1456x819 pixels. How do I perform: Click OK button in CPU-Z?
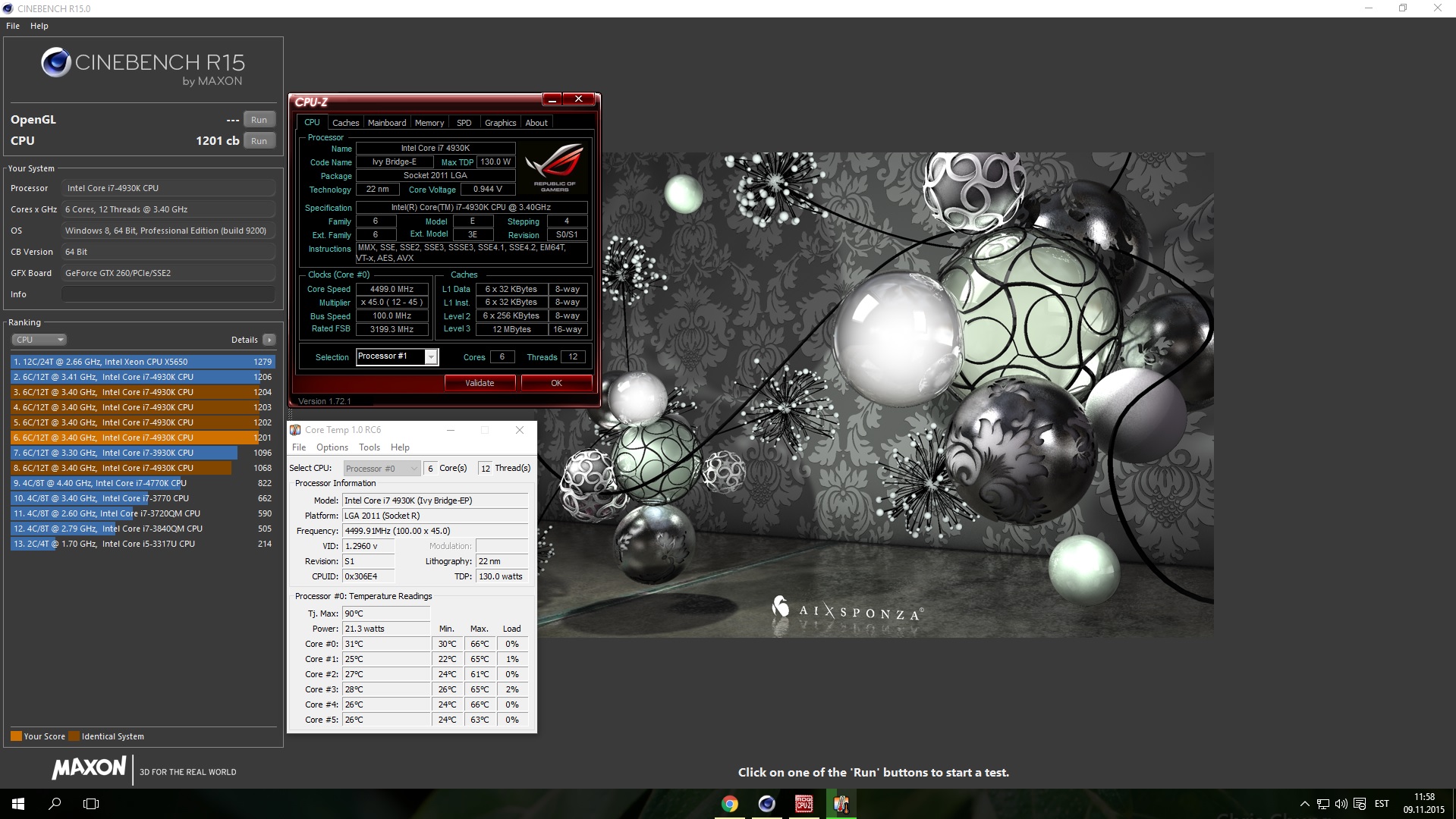click(556, 383)
